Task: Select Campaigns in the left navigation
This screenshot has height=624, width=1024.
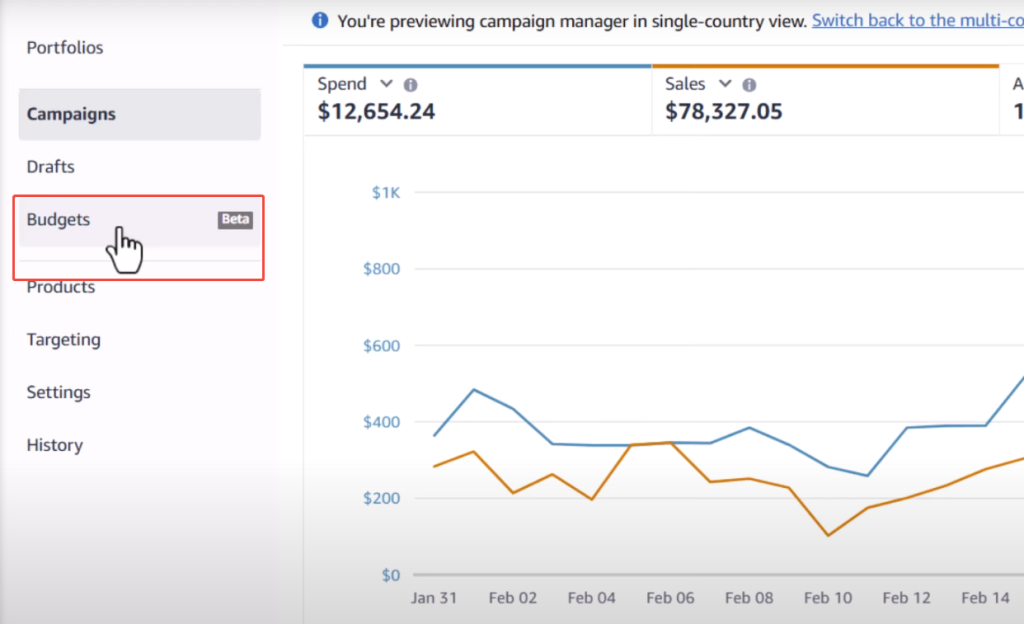Action: [x=71, y=114]
